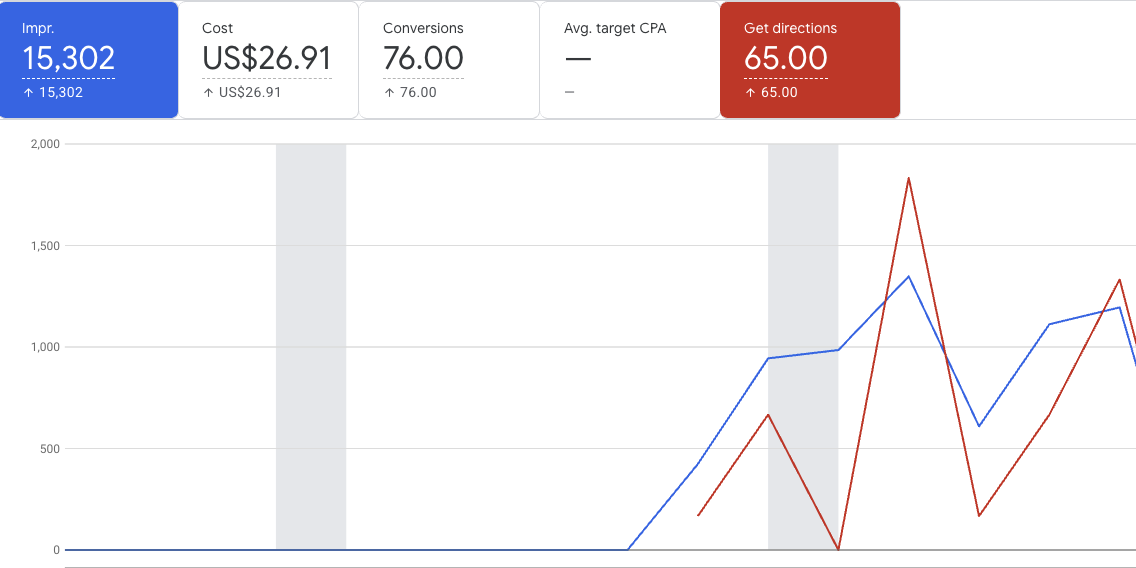Click the red line's highest peak
1136x568 pixels.
click(x=908, y=178)
